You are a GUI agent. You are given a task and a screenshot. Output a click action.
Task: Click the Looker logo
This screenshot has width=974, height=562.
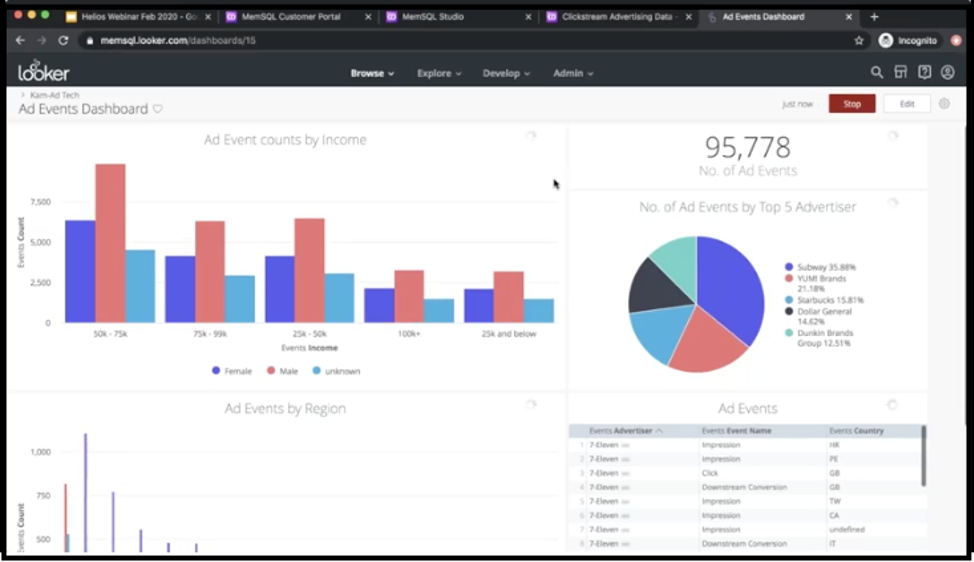click(43, 71)
